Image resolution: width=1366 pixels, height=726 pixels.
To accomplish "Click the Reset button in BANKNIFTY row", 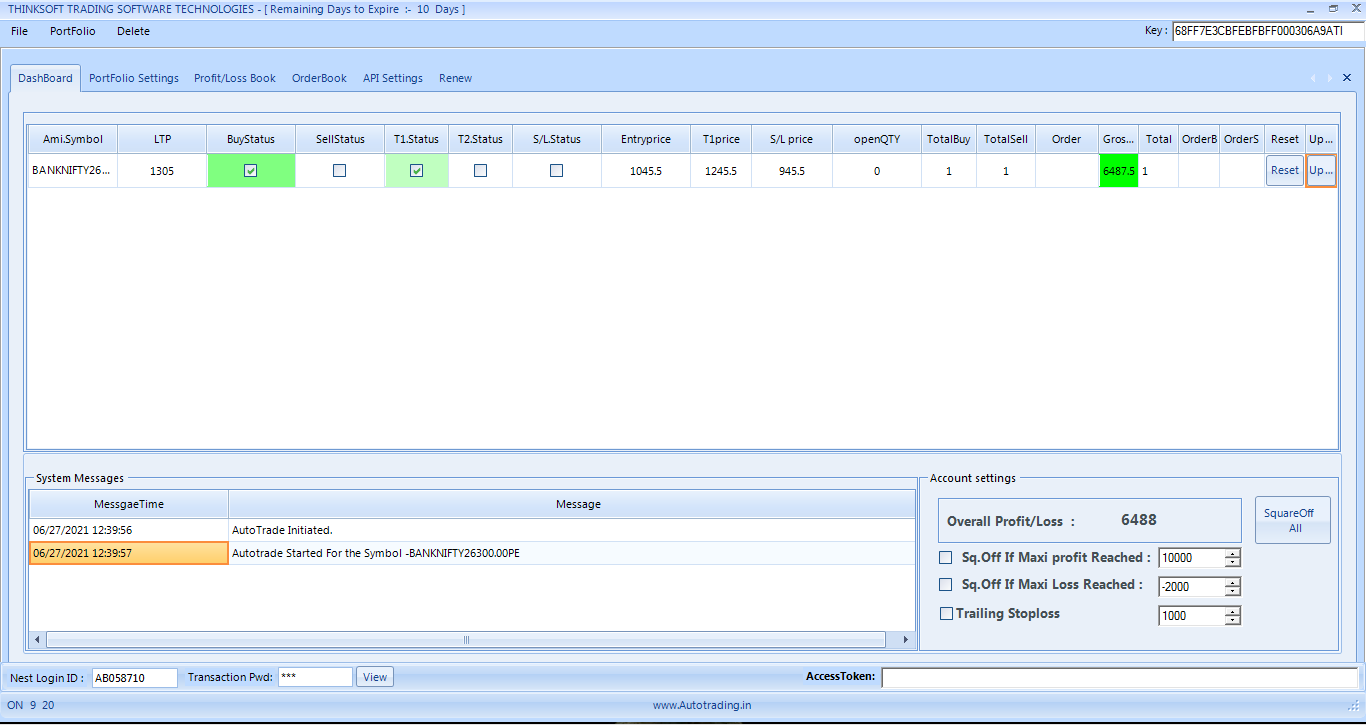I will (1285, 170).
